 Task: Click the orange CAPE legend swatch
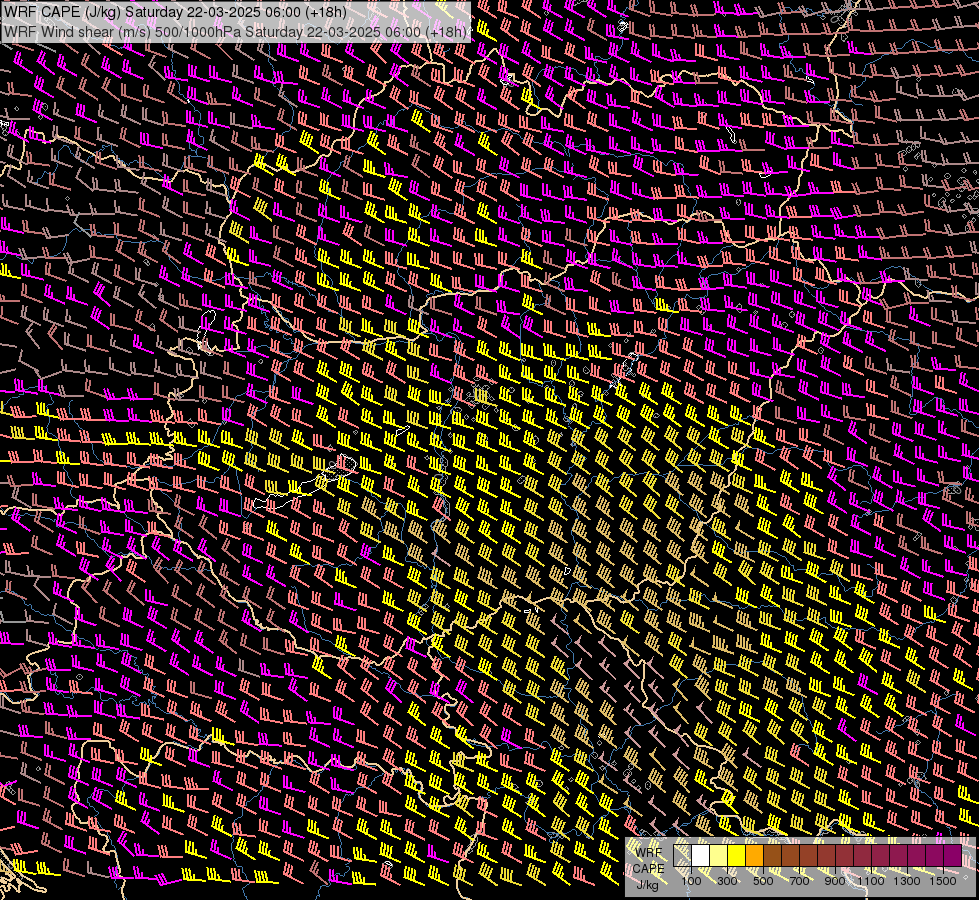(x=754, y=856)
